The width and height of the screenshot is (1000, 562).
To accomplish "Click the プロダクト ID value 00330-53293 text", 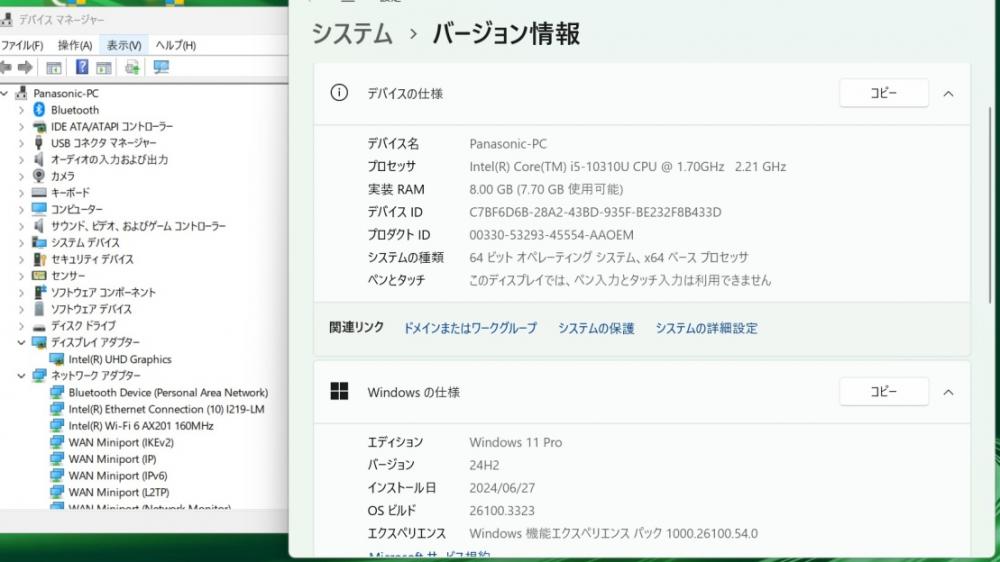I will 552,235.
